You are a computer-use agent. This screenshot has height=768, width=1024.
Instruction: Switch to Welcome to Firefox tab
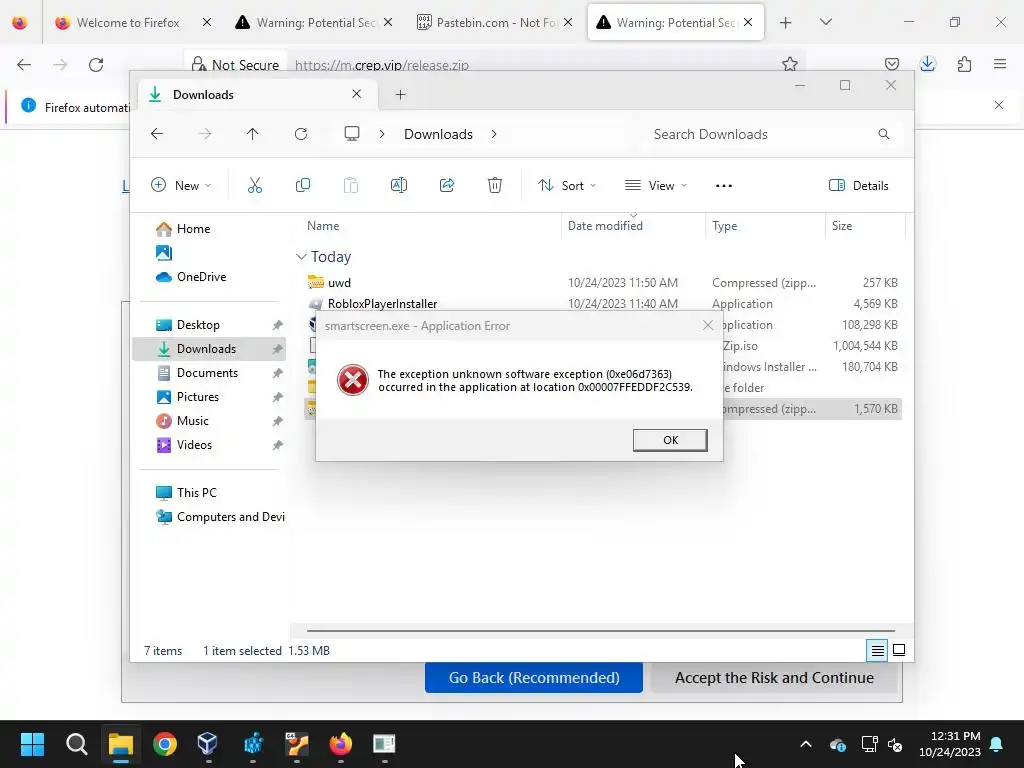pos(128,22)
